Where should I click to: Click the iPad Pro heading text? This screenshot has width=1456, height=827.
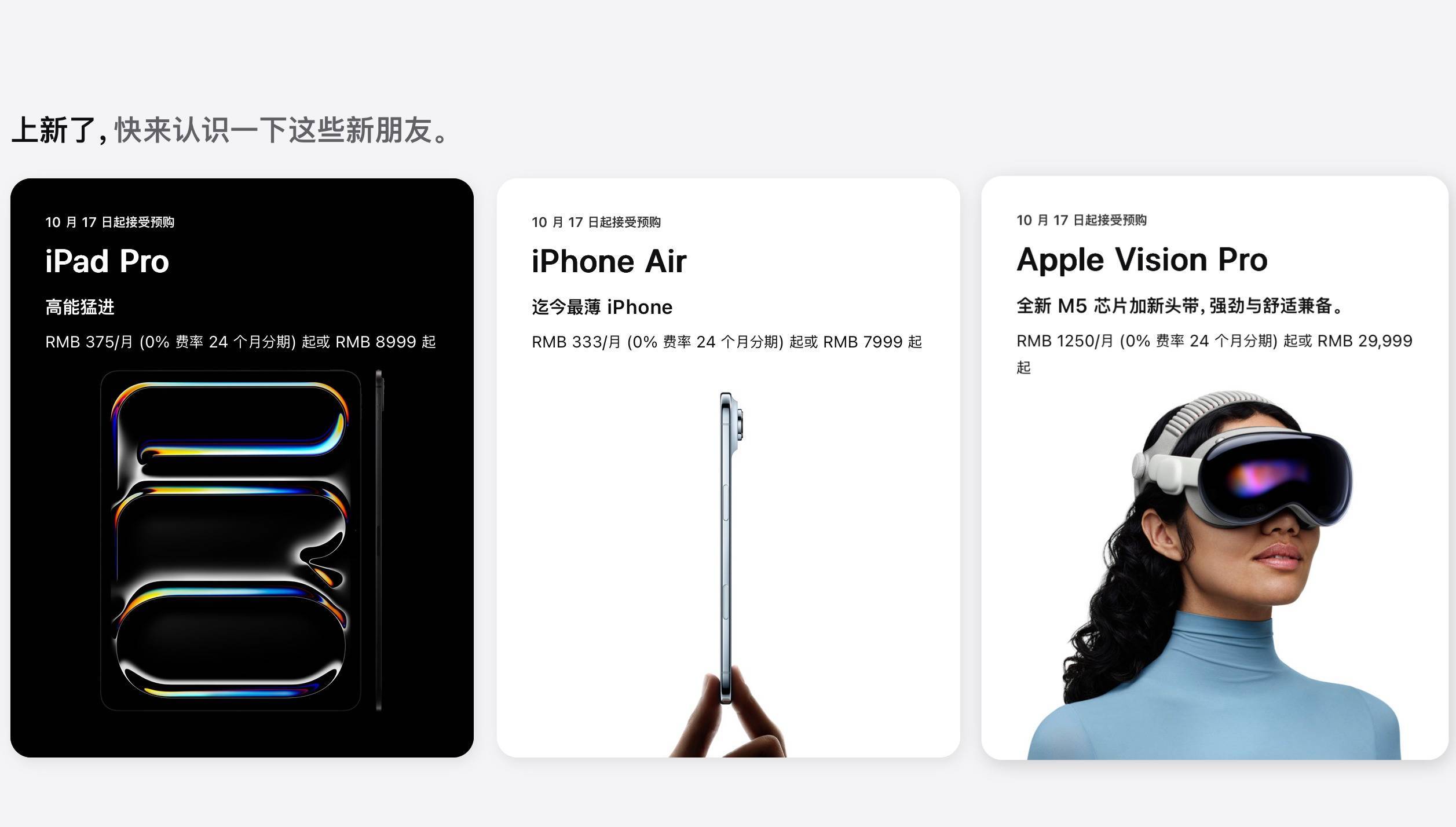click(x=107, y=261)
